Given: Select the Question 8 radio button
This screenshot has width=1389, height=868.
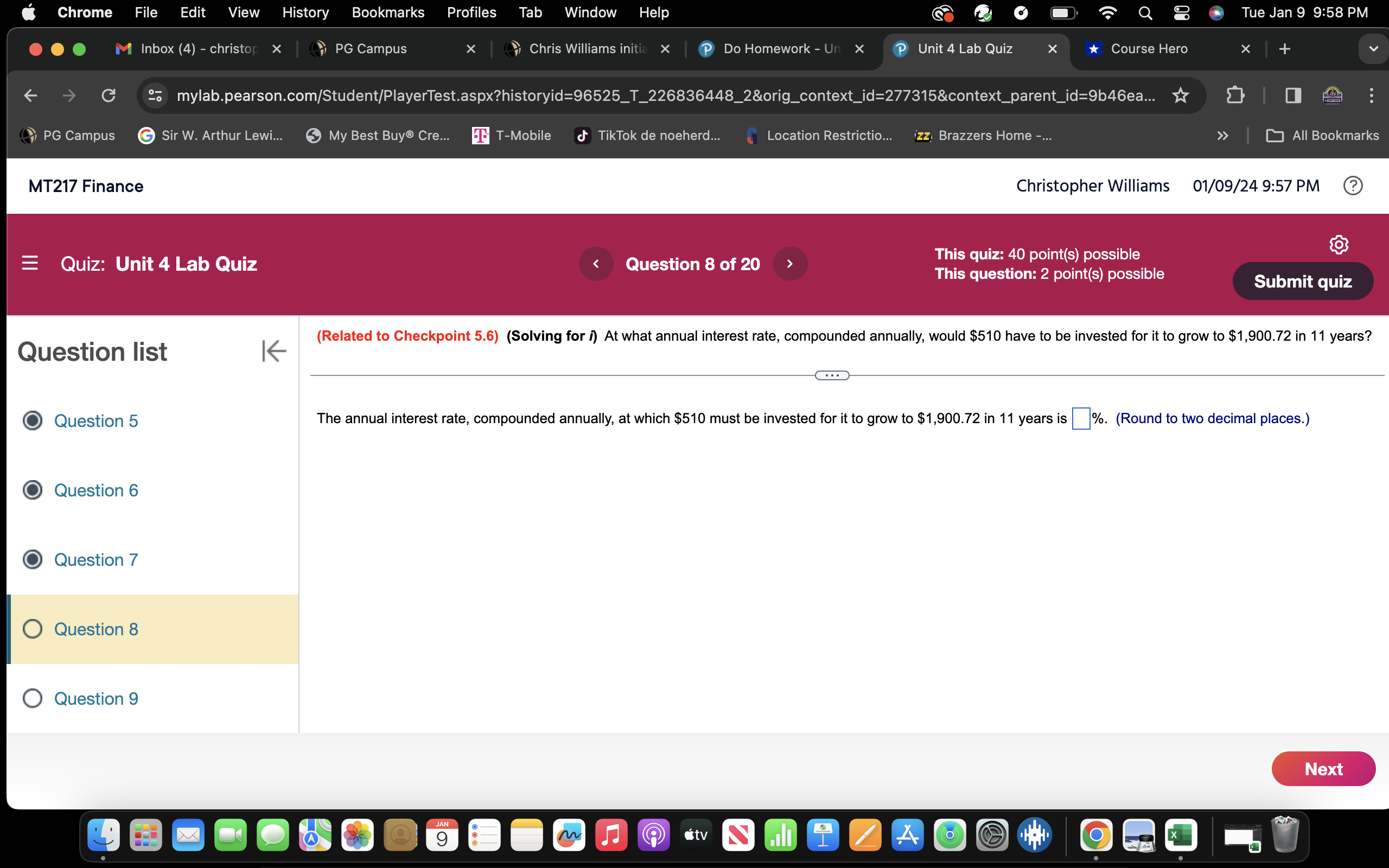Looking at the screenshot, I should (x=33, y=629).
